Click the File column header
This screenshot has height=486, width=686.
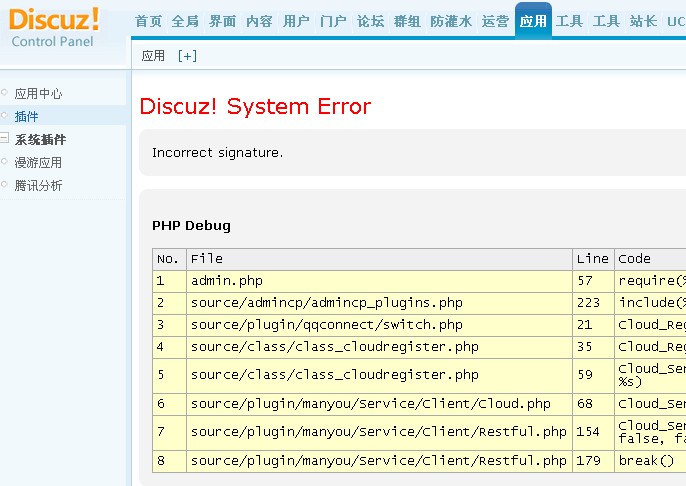(379, 259)
